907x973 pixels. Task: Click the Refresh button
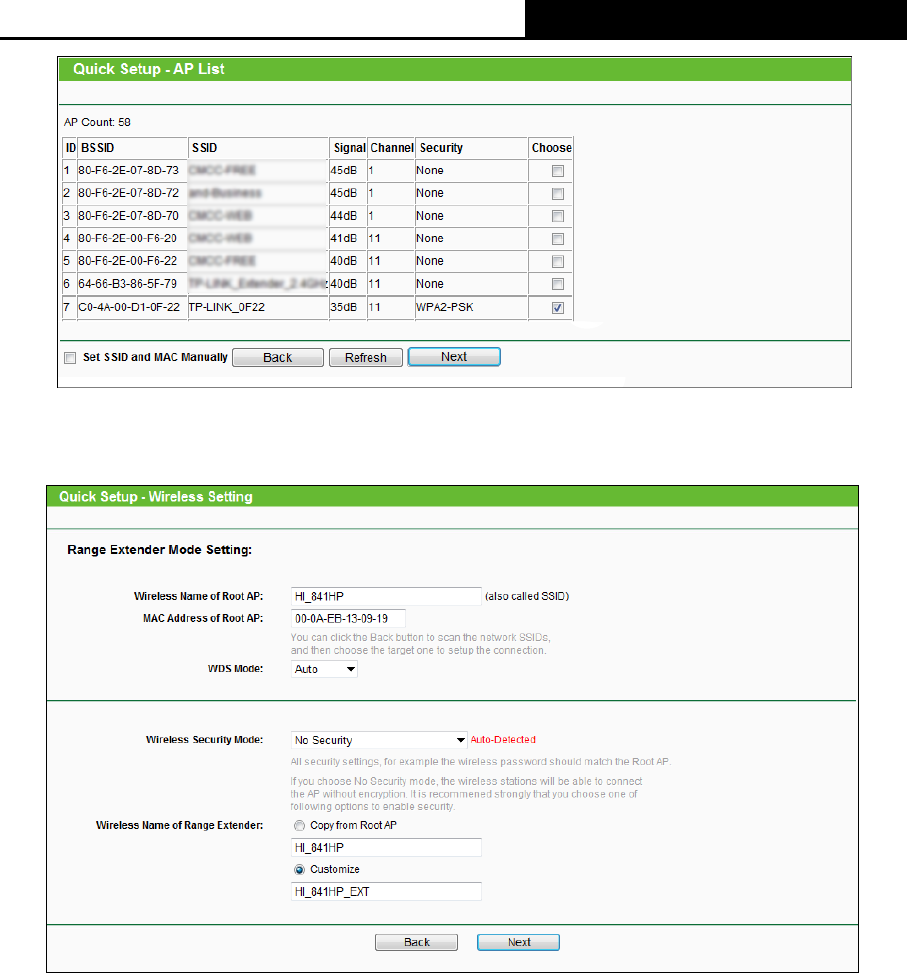pos(366,357)
